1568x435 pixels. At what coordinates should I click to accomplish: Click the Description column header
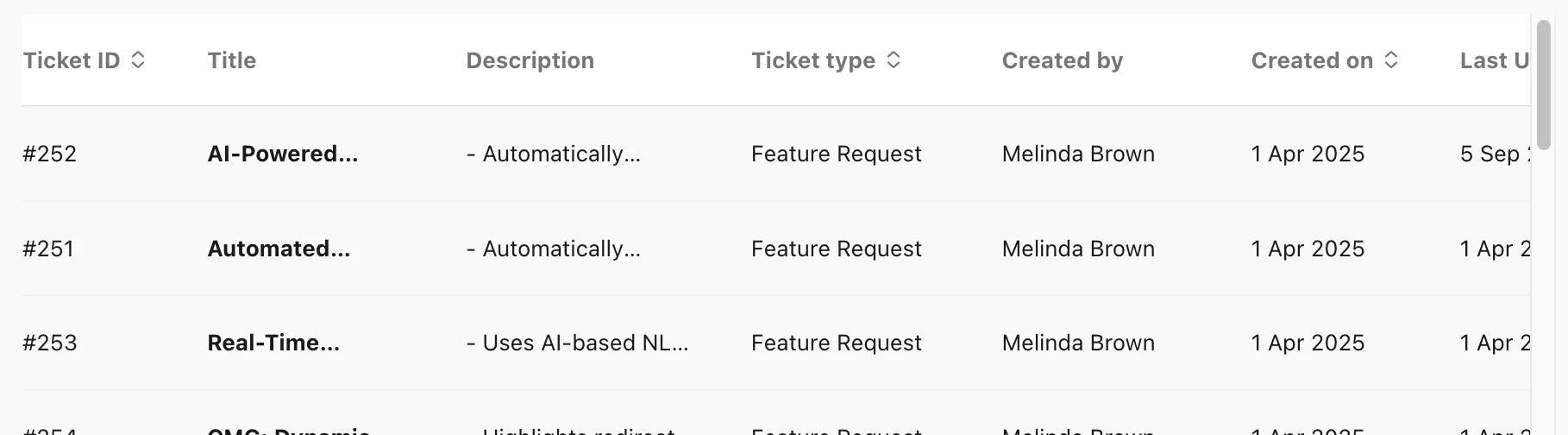[x=530, y=60]
